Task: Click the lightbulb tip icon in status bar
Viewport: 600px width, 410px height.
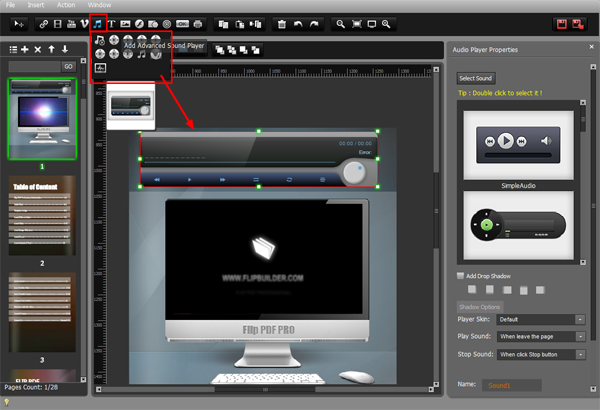Action: pyautogui.click(x=7, y=402)
